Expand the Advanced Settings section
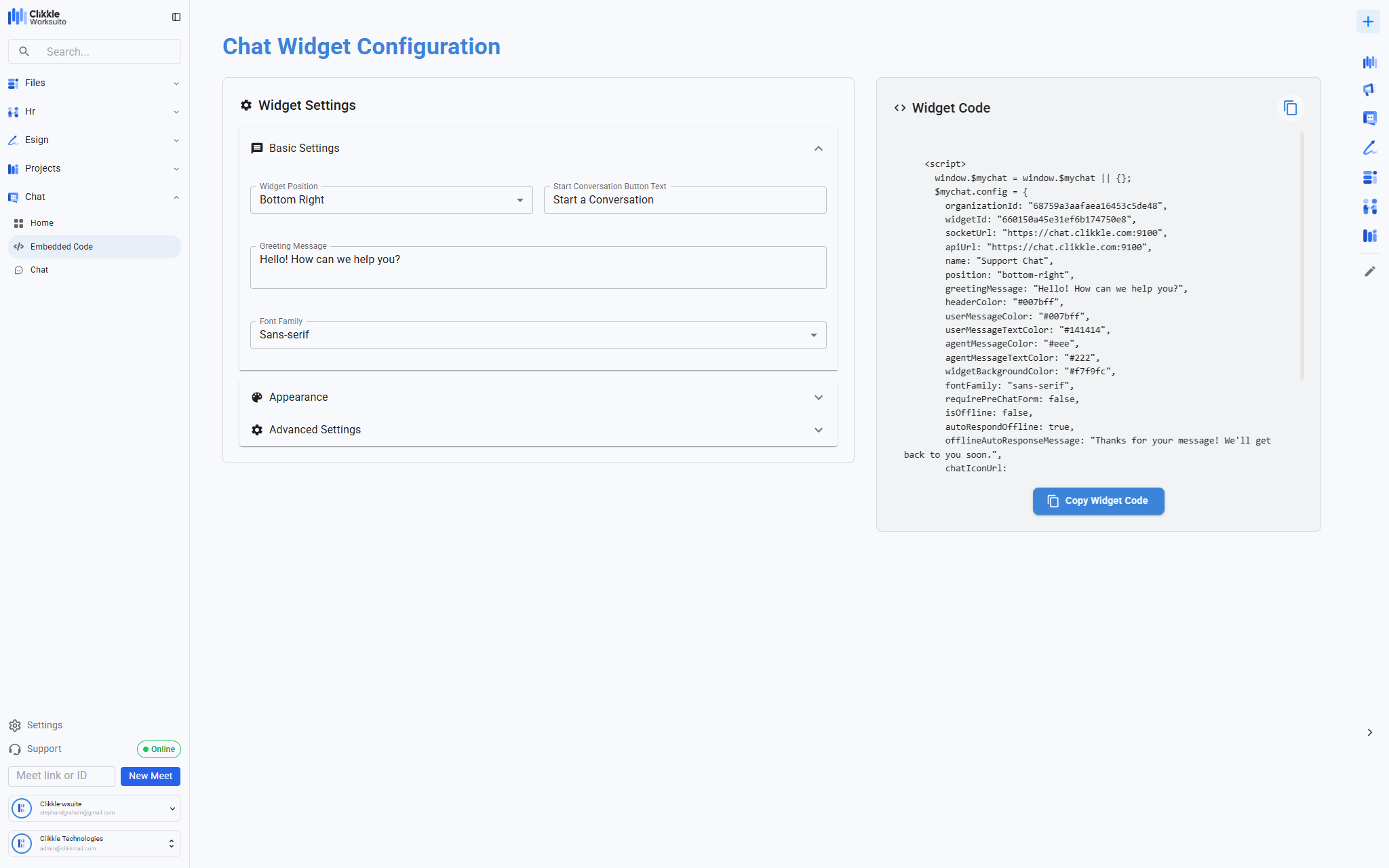 click(x=818, y=430)
